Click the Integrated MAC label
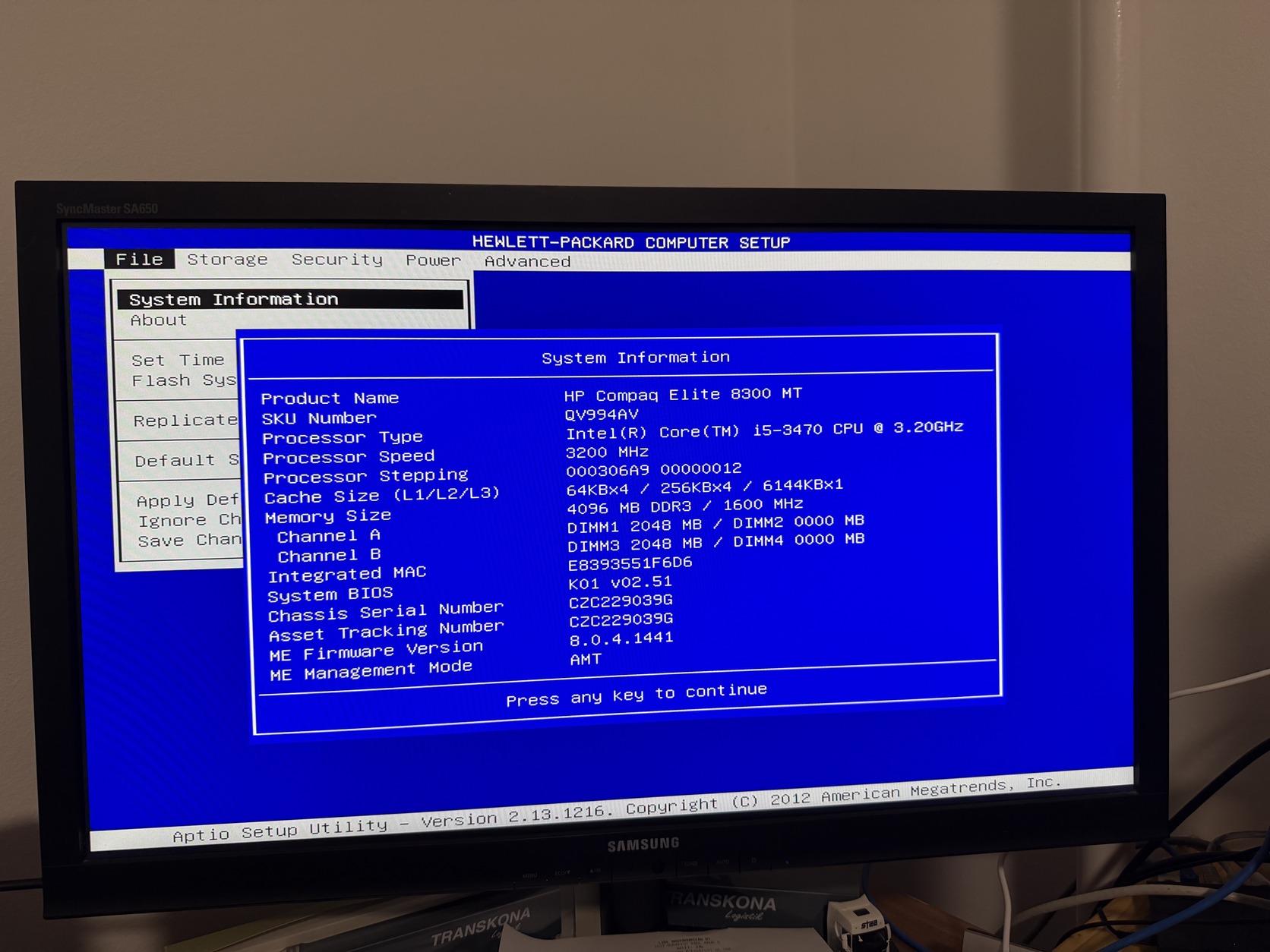Image resolution: width=1270 pixels, height=952 pixels. [347, 575]
